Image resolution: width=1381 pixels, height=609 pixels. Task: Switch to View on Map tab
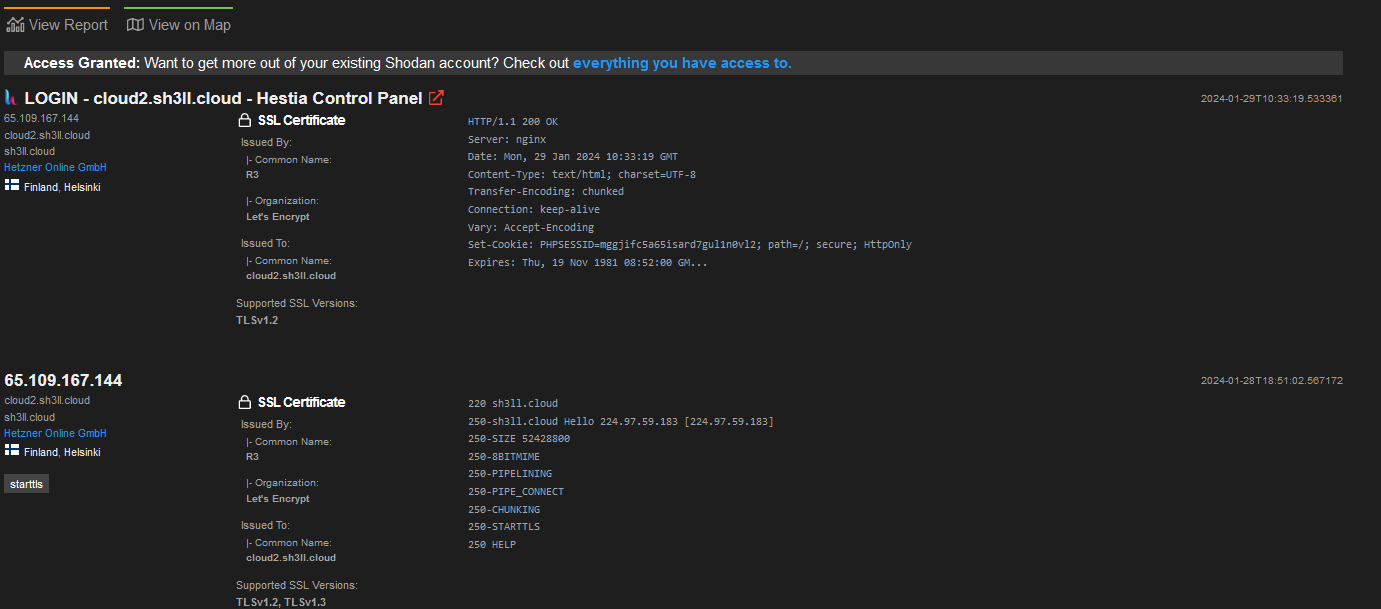pyautogui.click(x=179, y=24)
